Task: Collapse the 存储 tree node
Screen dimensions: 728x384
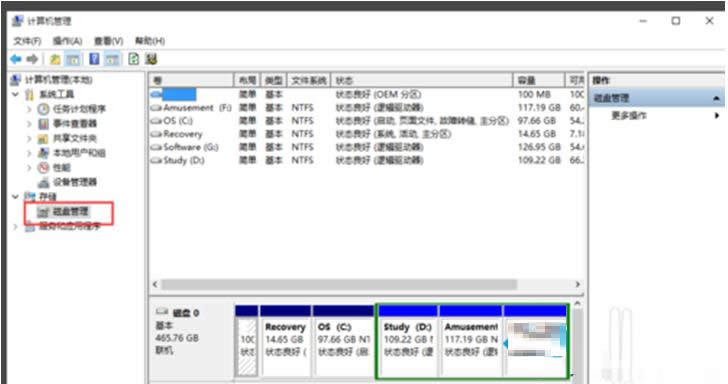Action: (x=15, y=196)
